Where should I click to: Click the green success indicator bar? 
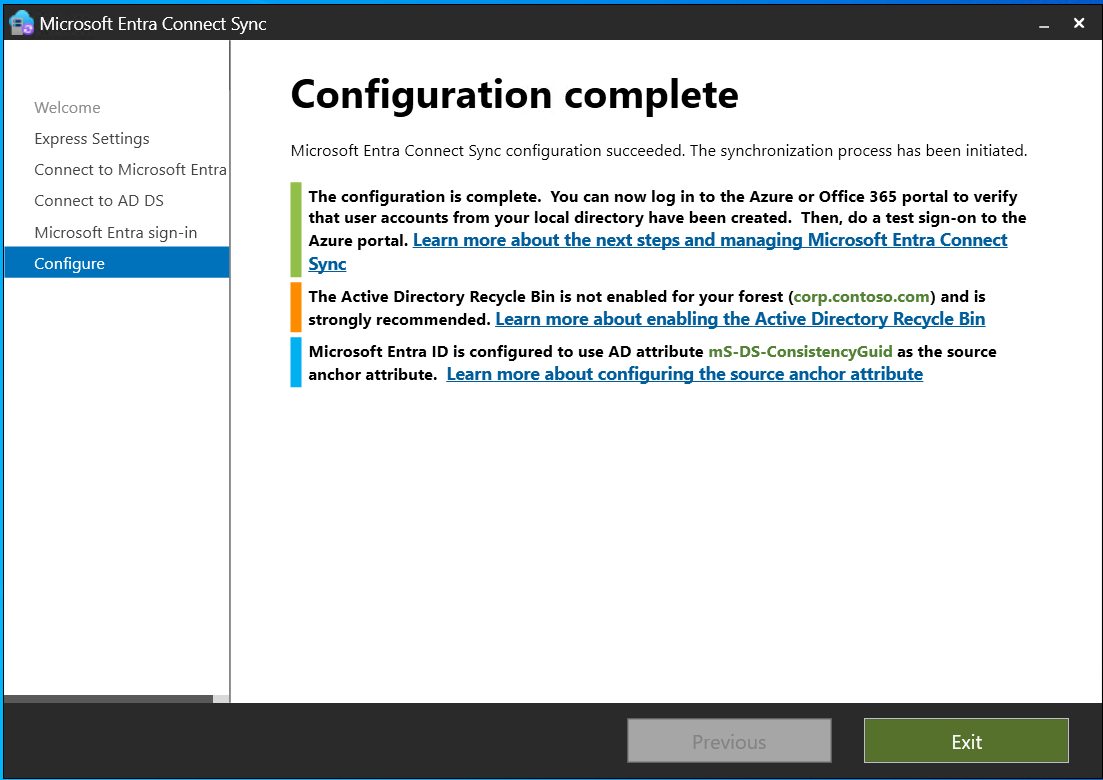(x=296, y=229)
